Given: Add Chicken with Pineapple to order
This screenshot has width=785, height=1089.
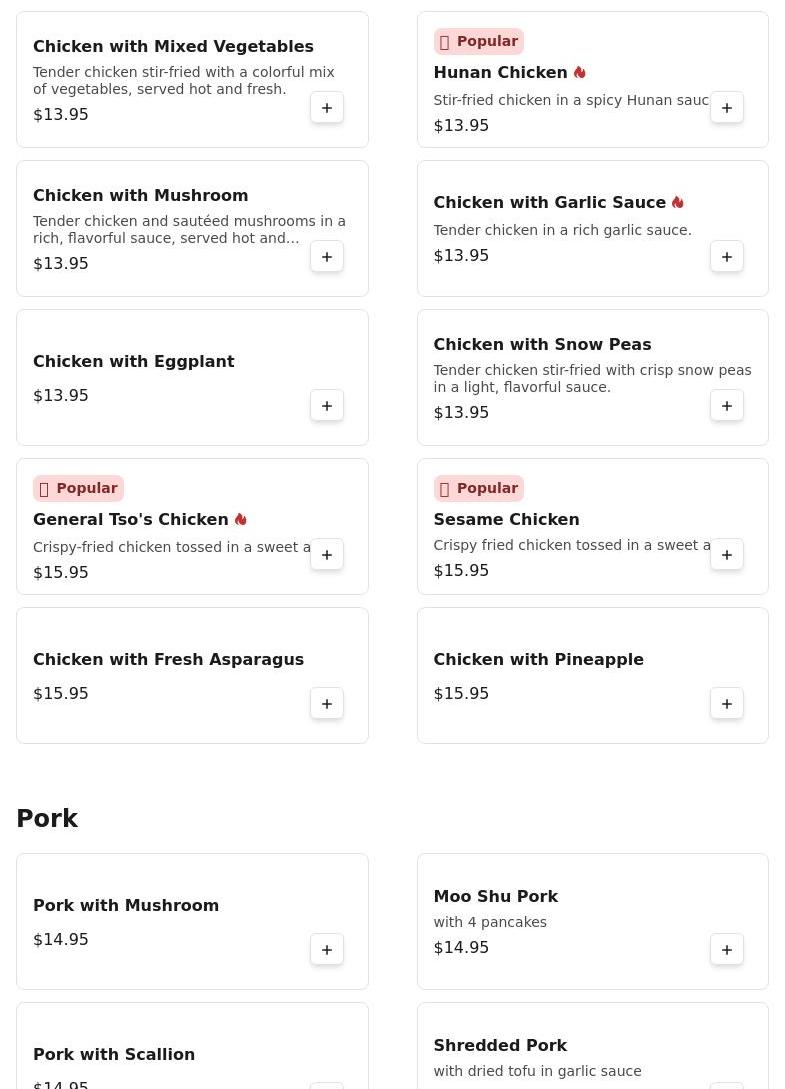Looking at the screenshot, I should pyautogui.click(x=727, y=704).
